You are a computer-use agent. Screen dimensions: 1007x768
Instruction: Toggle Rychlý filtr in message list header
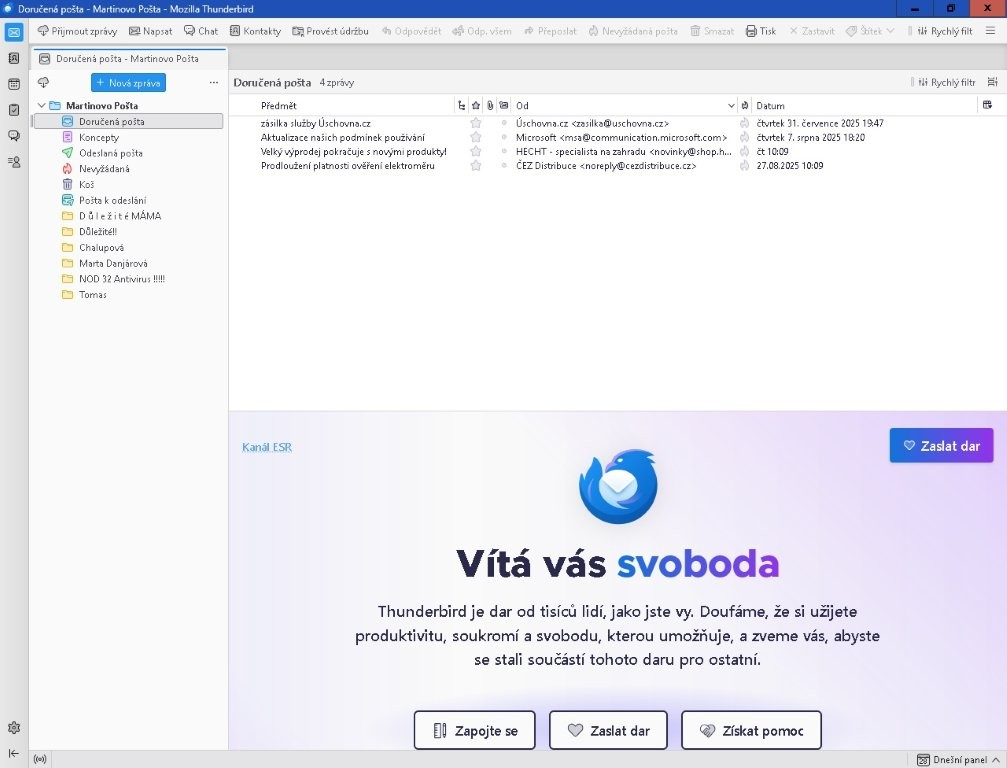[947, 82]
